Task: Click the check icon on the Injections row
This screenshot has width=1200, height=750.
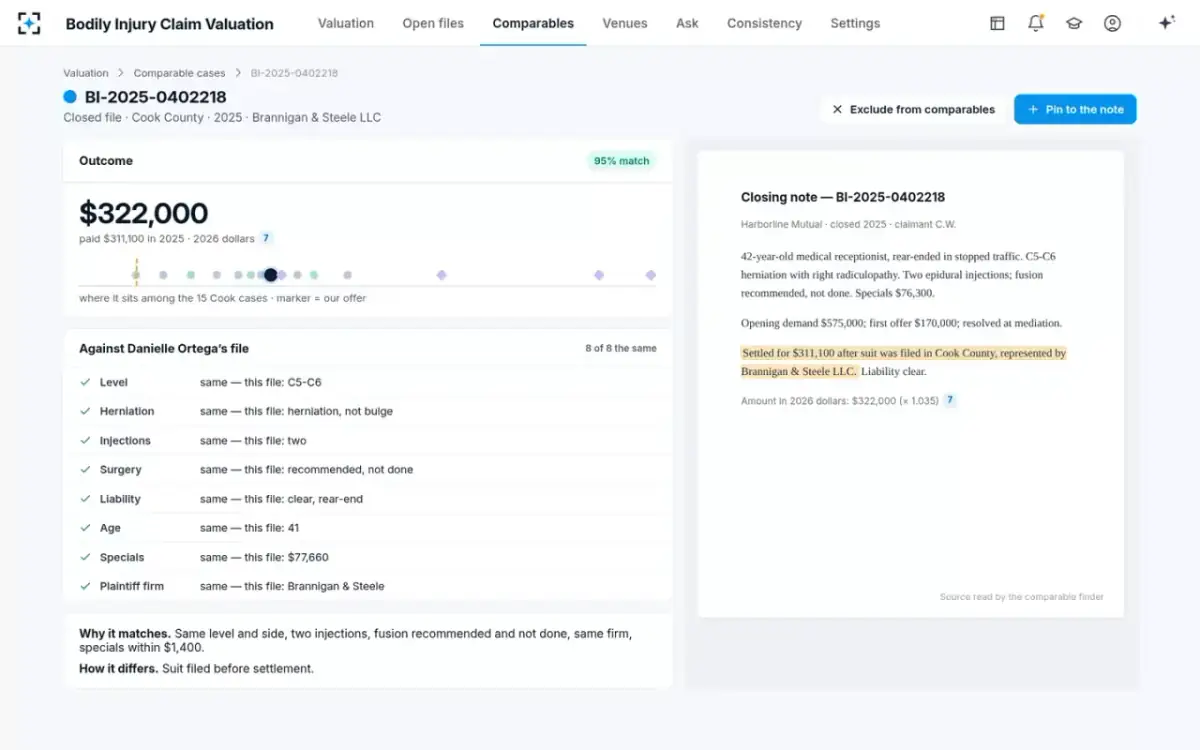Action: click(x=85, y=440)
